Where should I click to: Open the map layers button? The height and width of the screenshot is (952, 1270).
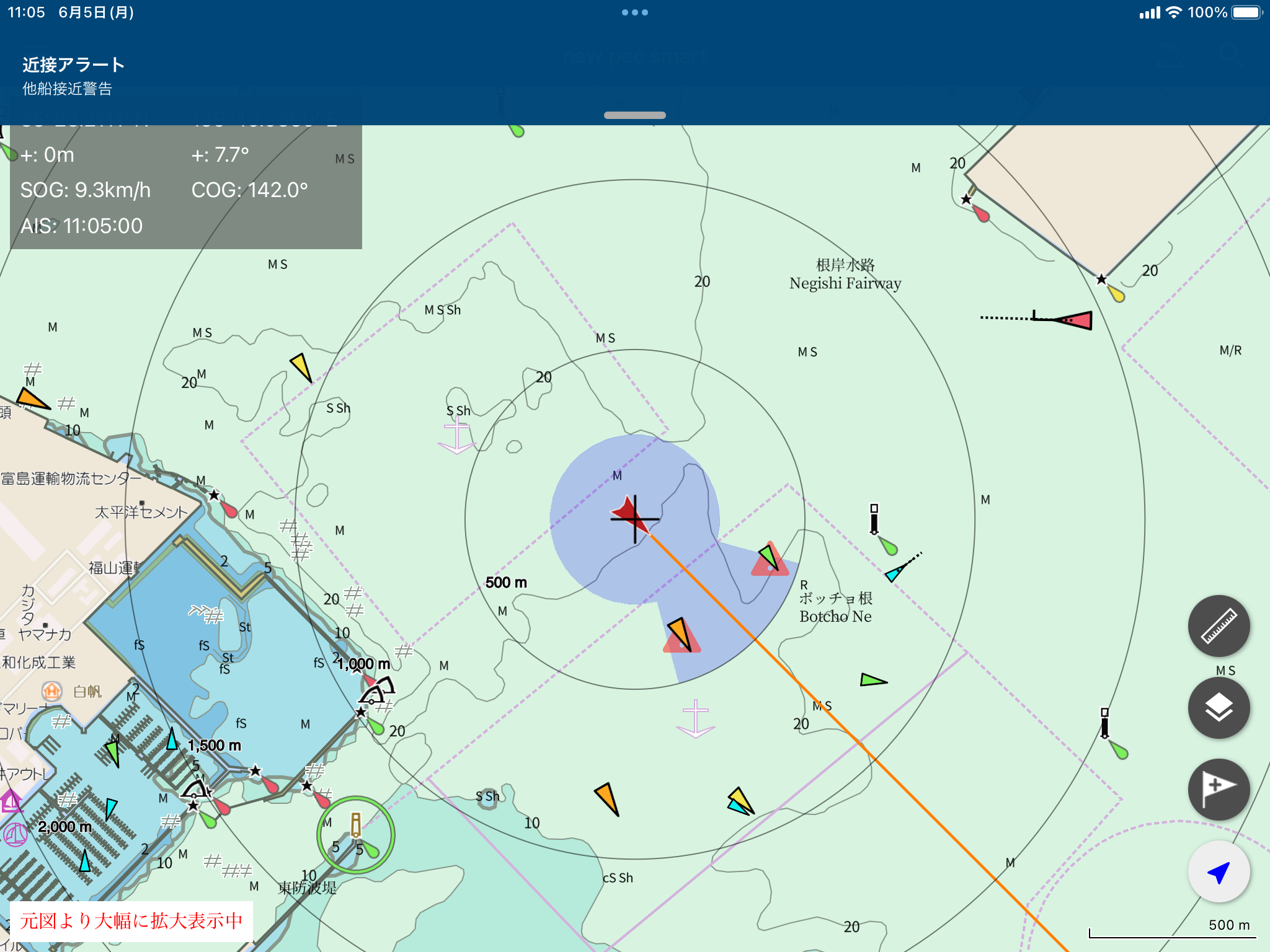click(1218, 708)
